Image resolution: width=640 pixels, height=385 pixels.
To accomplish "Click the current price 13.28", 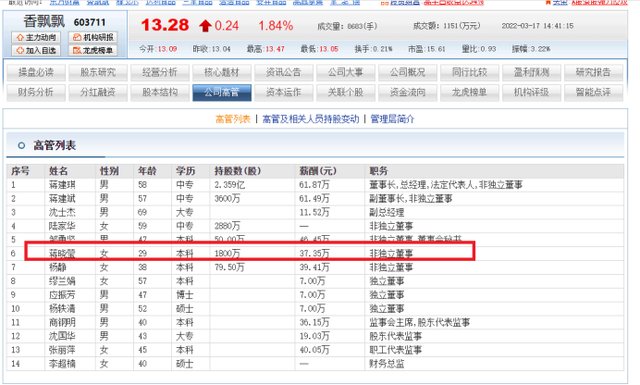I will [165, 25].
